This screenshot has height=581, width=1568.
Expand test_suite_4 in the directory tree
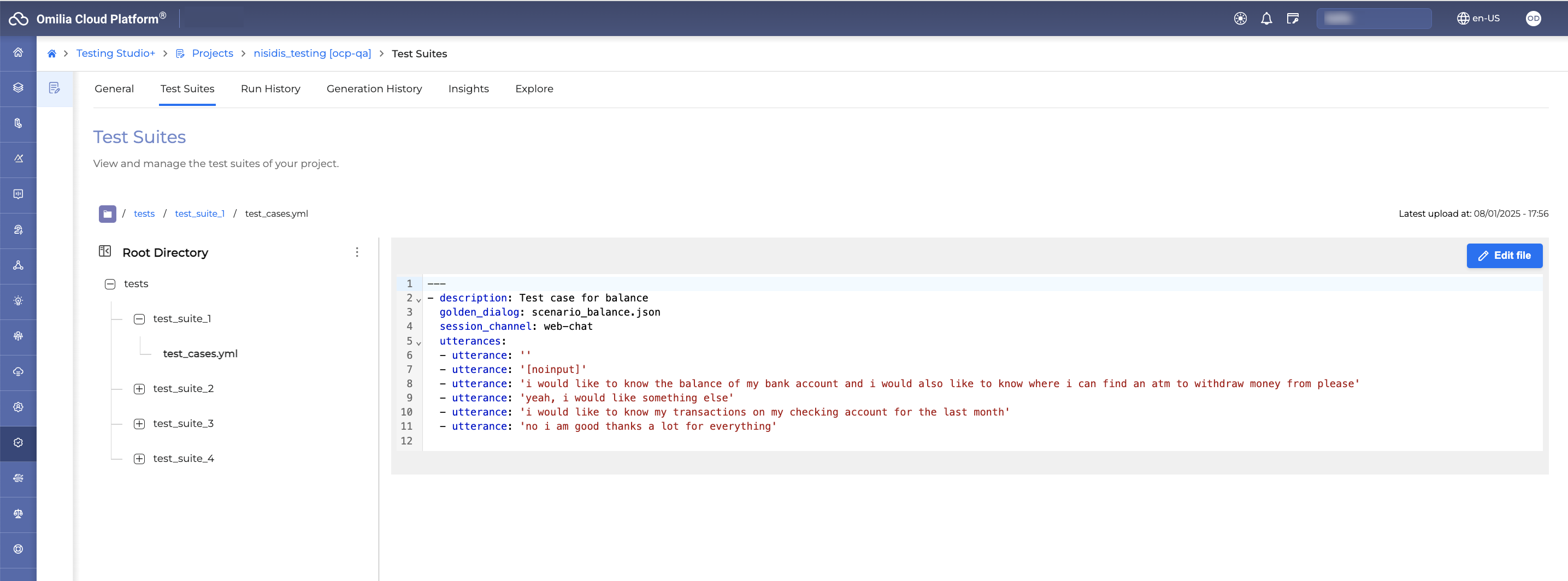(139, 458)
